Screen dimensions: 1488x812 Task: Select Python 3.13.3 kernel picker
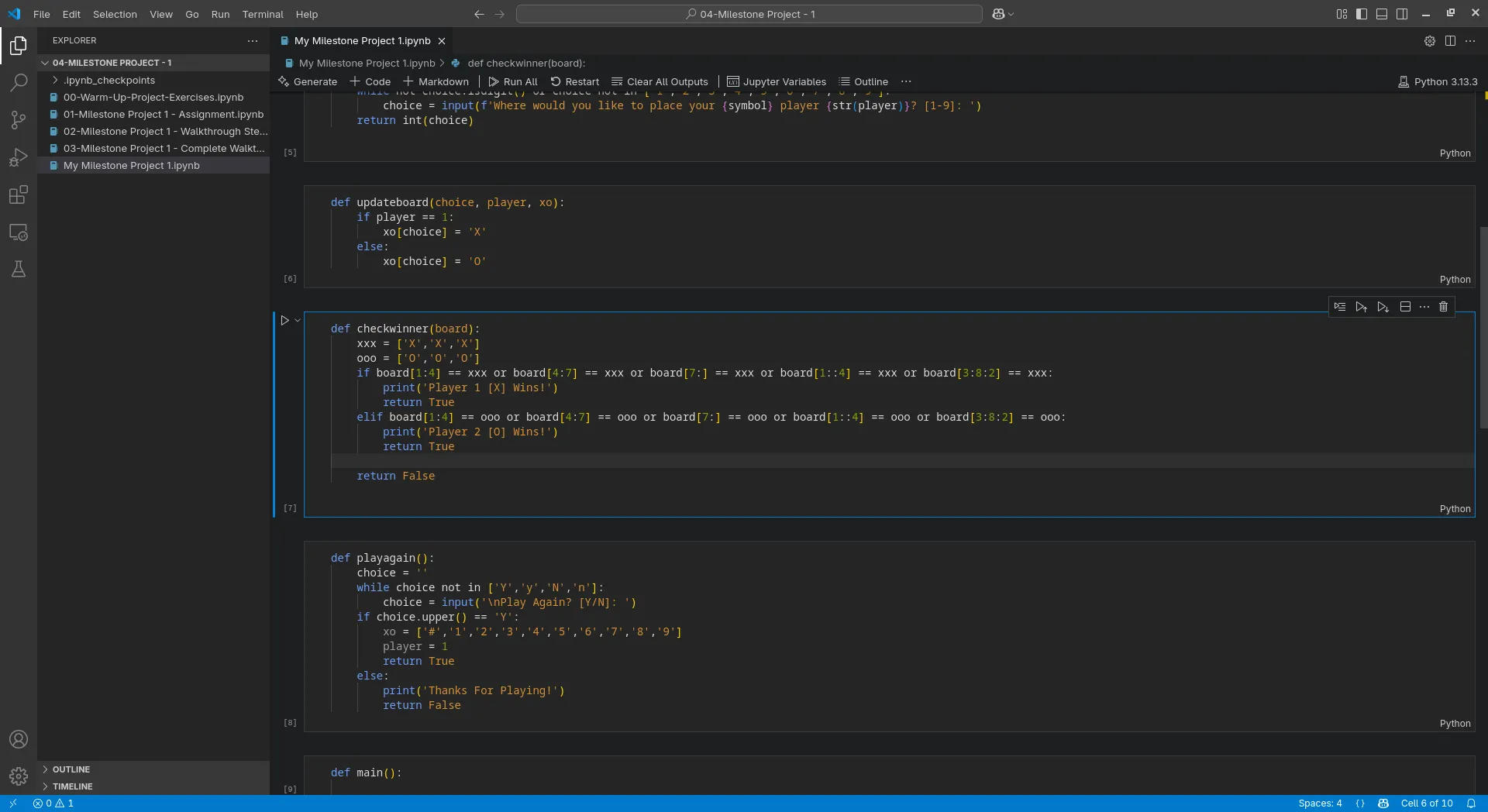click(x=1438, y=81)
